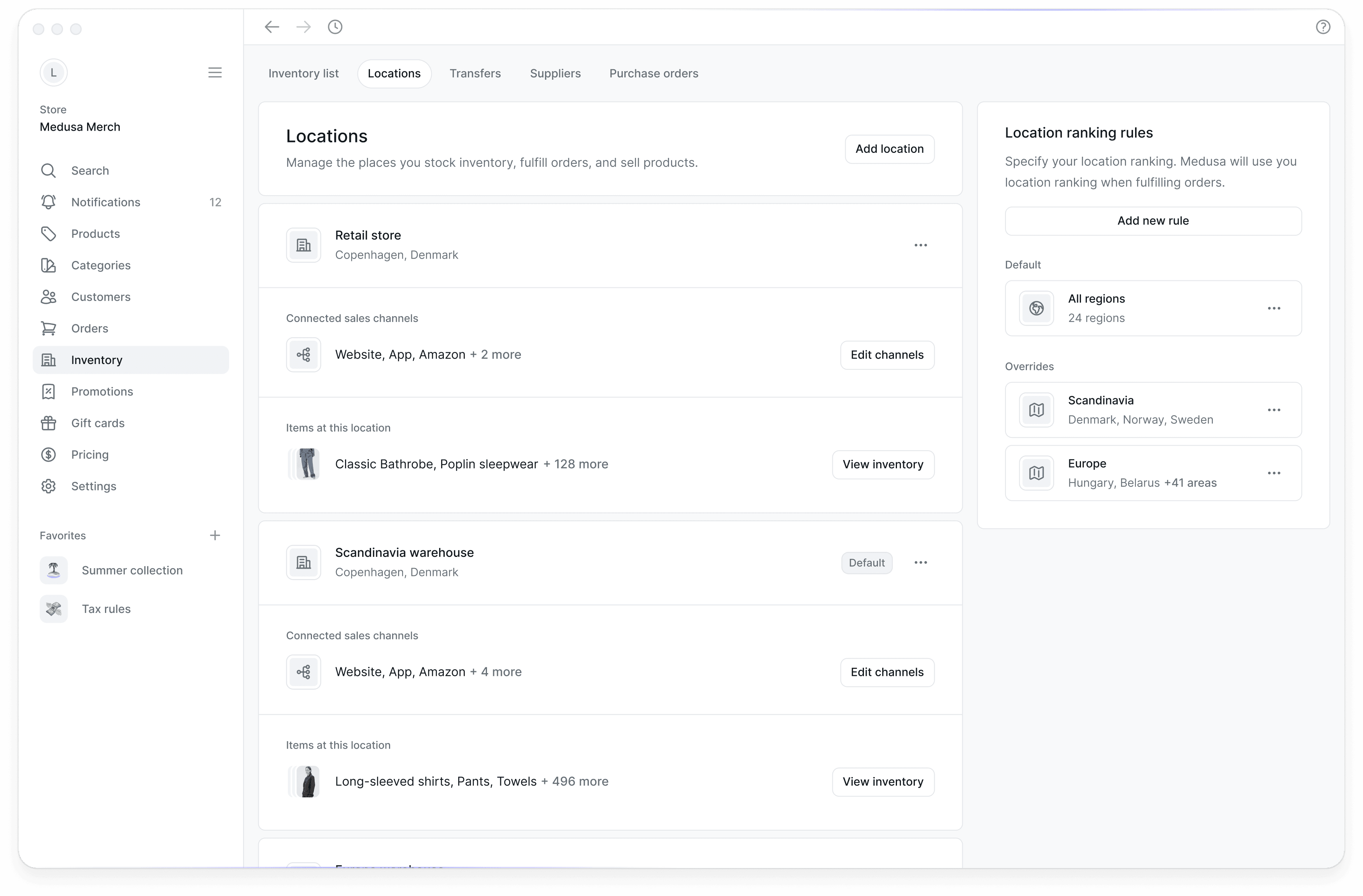The width and height of the screenshot is (1363, 896).
Task: Edit channels for Retail store
Action: 887,354
